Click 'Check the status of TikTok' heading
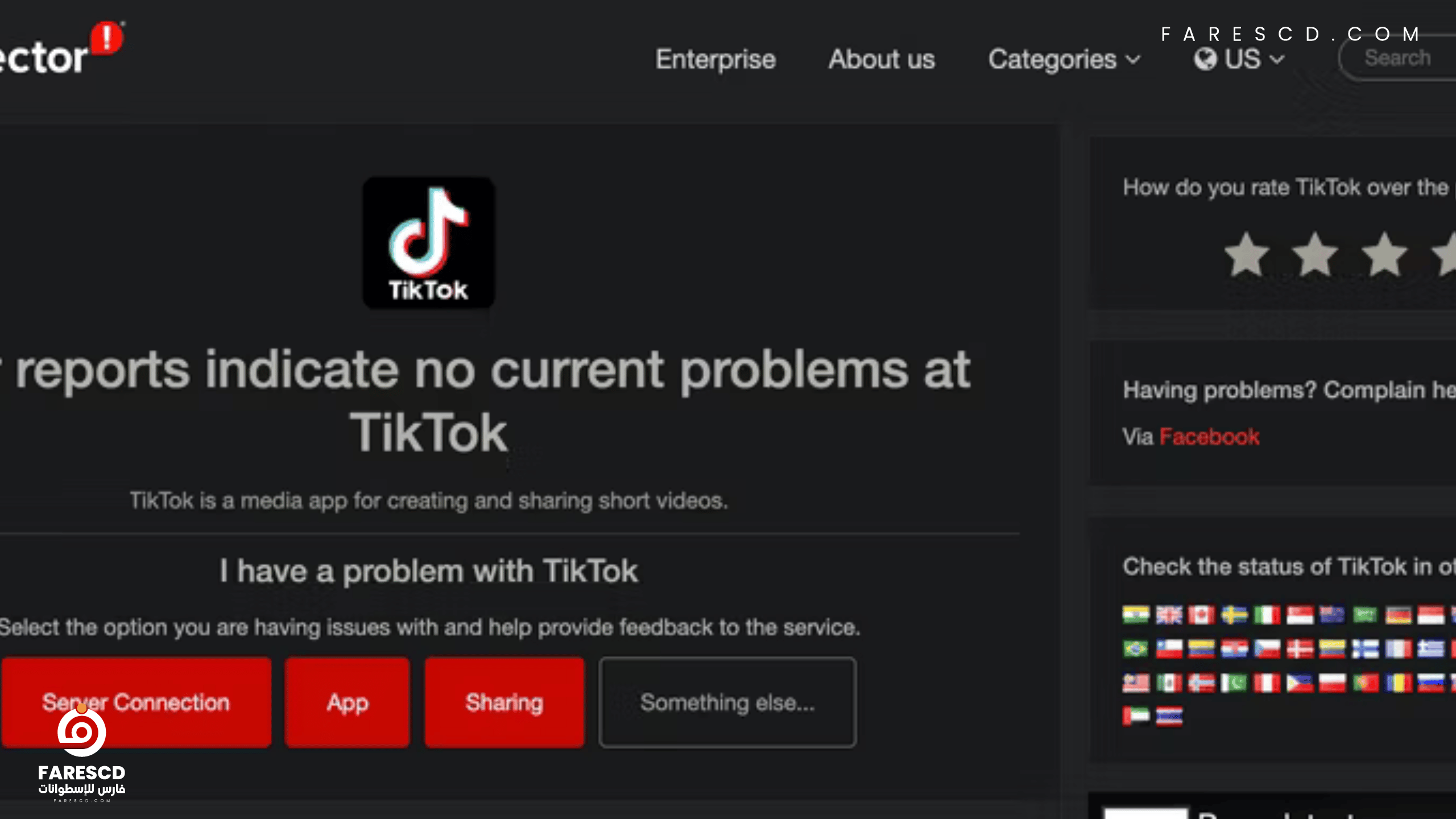 [x=1289, y=566]
